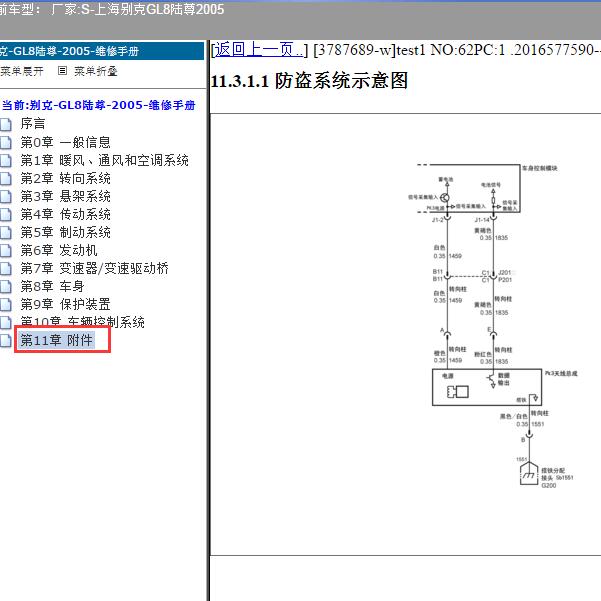The height and width of the screenshot is (601, 601).
Task: Select 第2章 转向系统 chapter
Action: point(66,178)
